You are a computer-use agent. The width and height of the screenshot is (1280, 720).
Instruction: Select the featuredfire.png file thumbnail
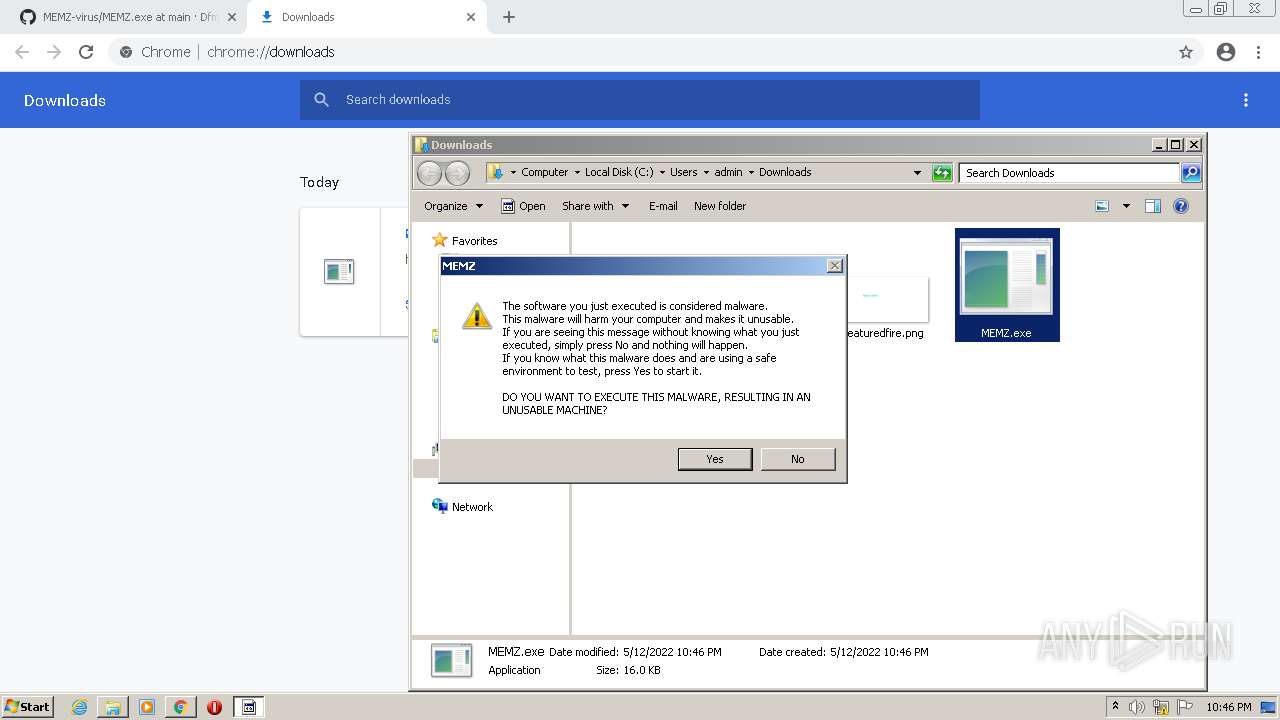click(888, 300)
